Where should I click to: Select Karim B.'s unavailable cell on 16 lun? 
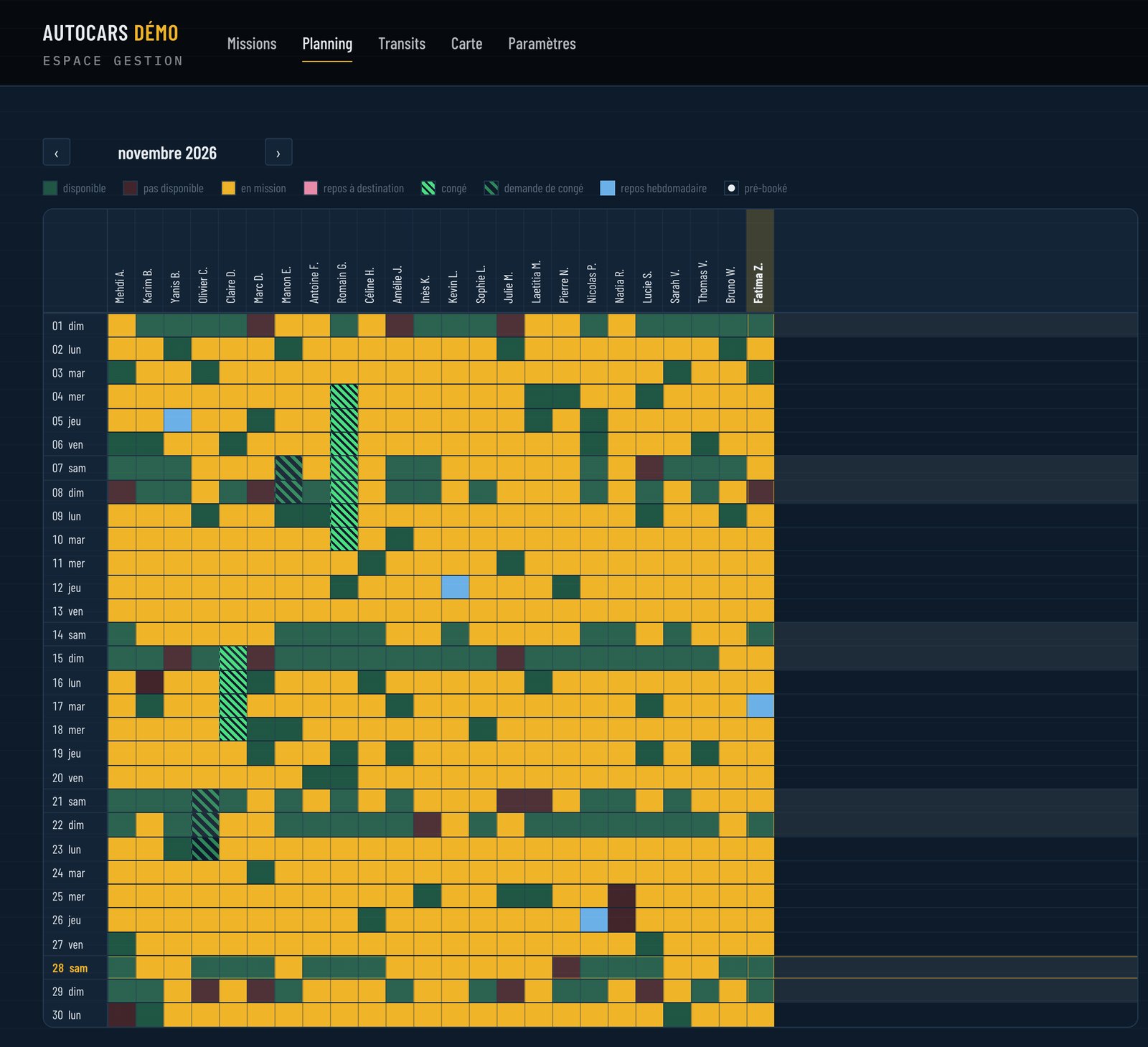[x=149, y=682]
